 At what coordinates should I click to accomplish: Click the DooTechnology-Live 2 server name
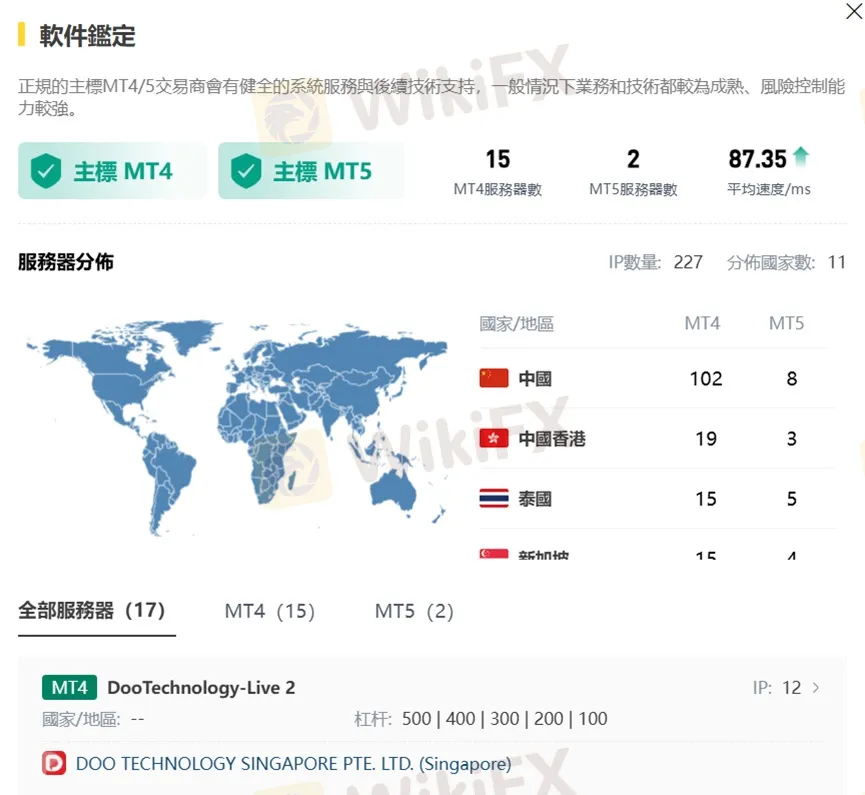[x=201, y=687]
